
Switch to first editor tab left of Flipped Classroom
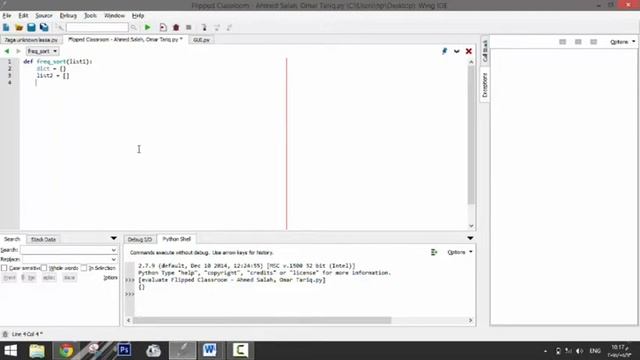[x=31, y=40]
